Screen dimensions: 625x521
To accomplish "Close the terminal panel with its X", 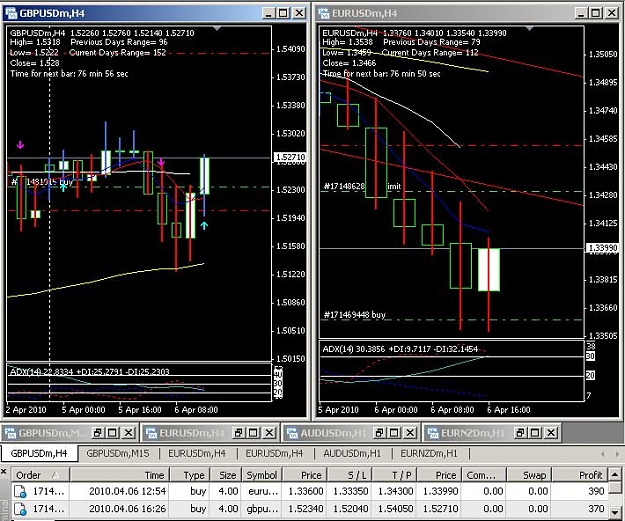I will [x=4, y=472].
